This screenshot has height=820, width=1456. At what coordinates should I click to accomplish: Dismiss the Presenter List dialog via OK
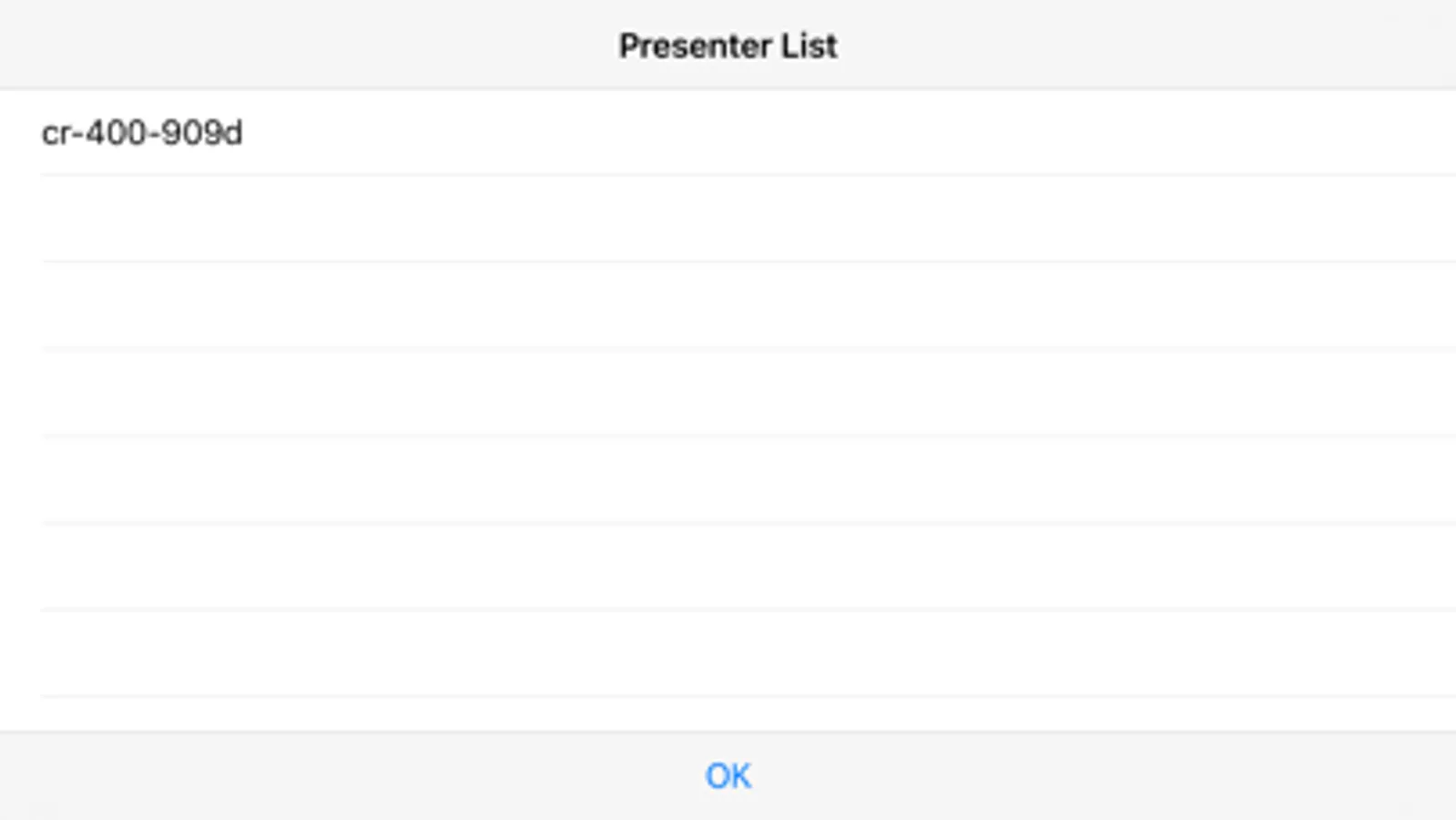tap(728, 776)
